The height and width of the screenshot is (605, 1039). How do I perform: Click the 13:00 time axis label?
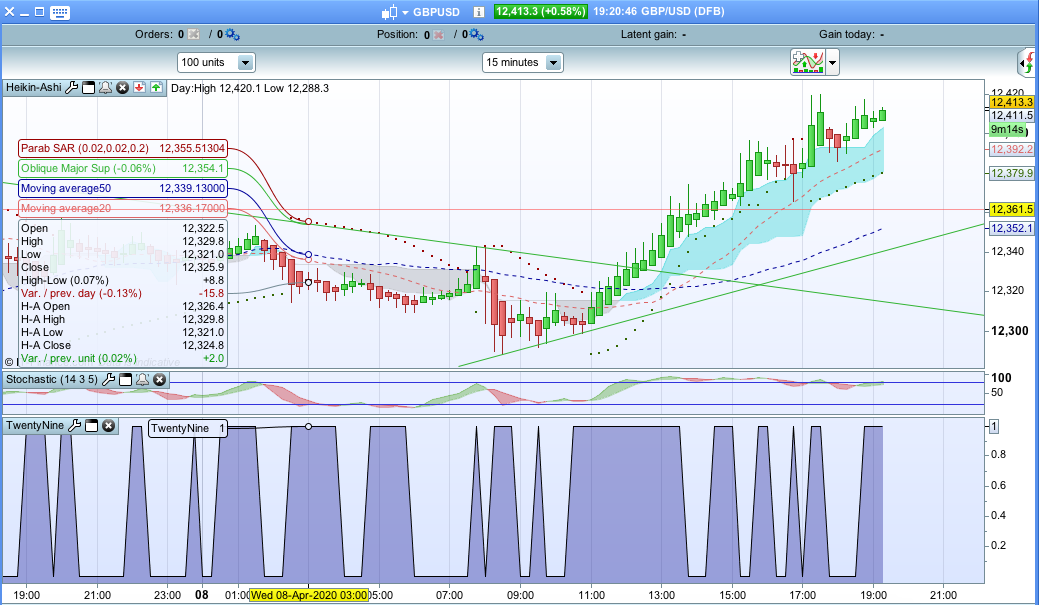pos(661,595)
